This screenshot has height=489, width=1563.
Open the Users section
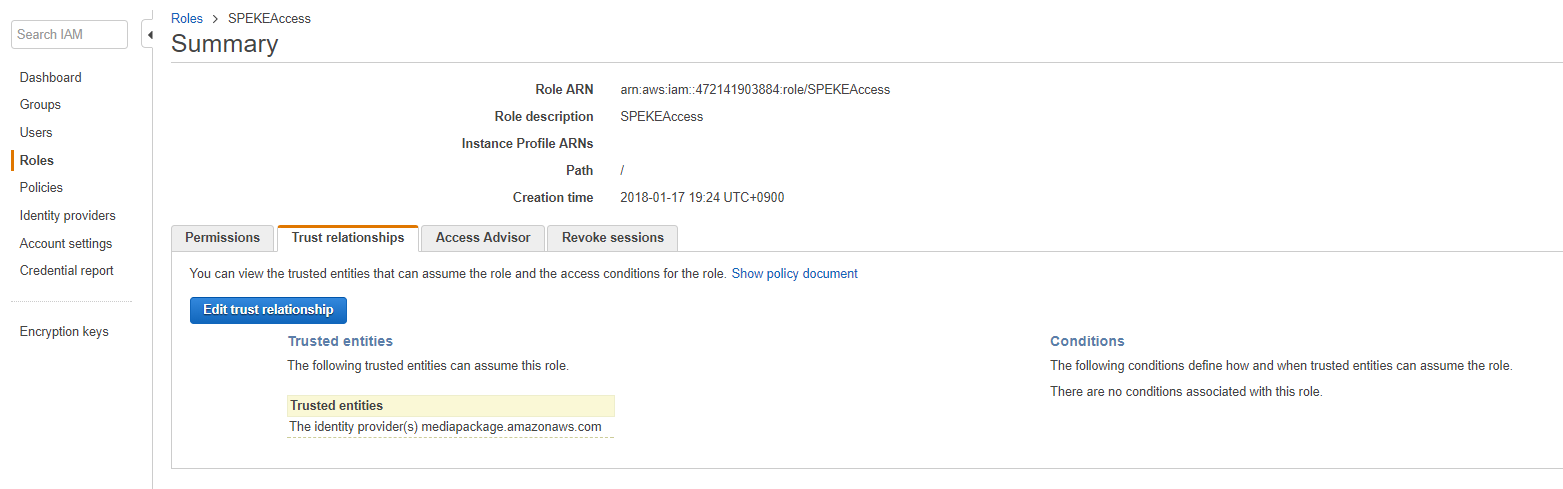click(x=36, y=132)
